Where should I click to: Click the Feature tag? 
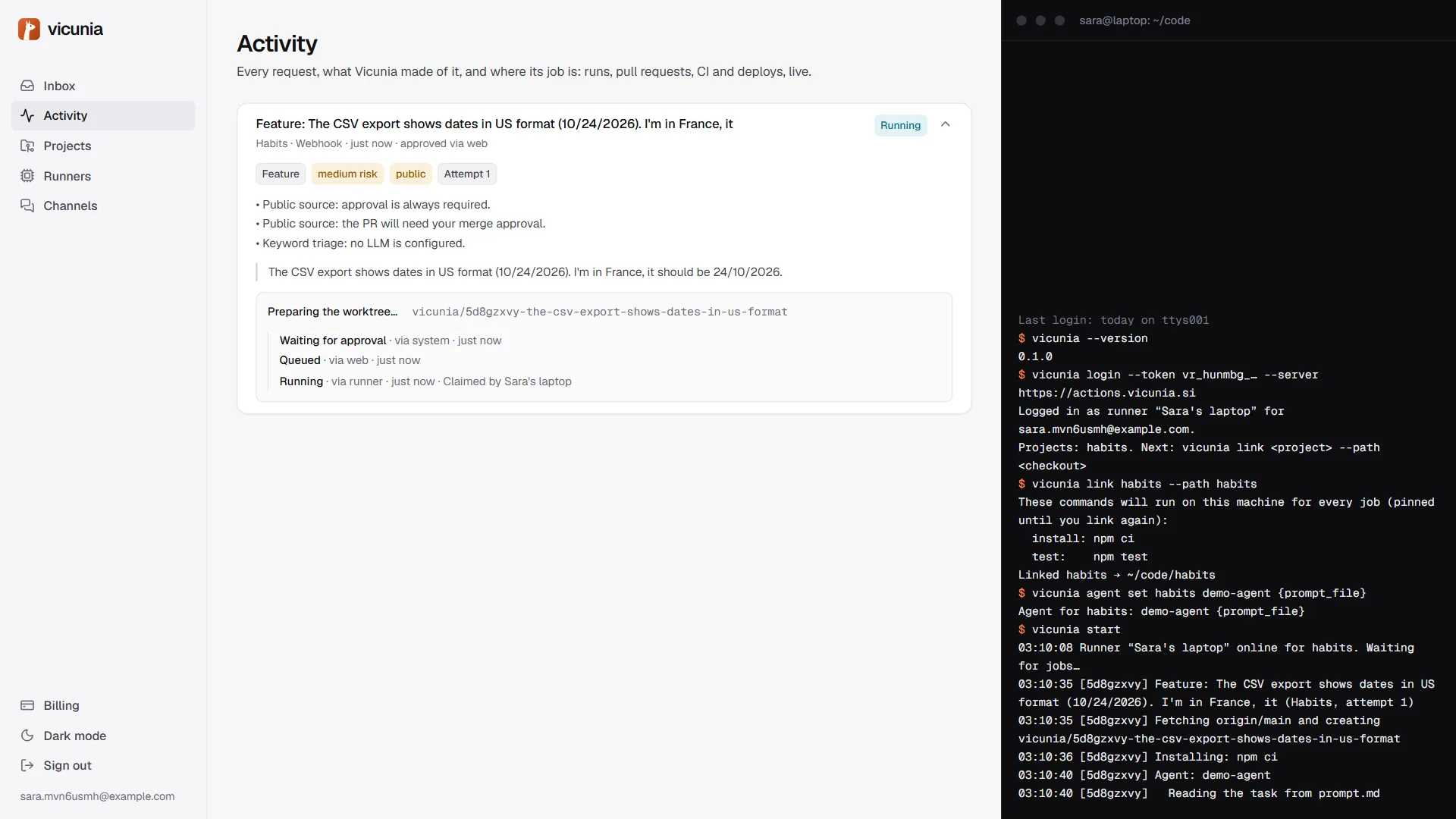(281, 174)
